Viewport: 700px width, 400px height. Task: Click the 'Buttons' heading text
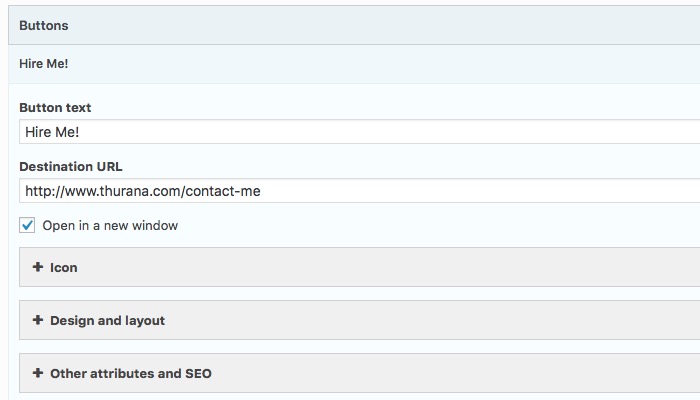pos(44,25)
